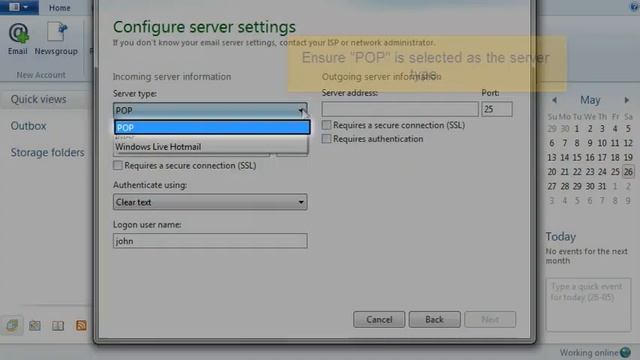Click the outgoing Port field
The image size is (640, 360).
pos(497,109)
